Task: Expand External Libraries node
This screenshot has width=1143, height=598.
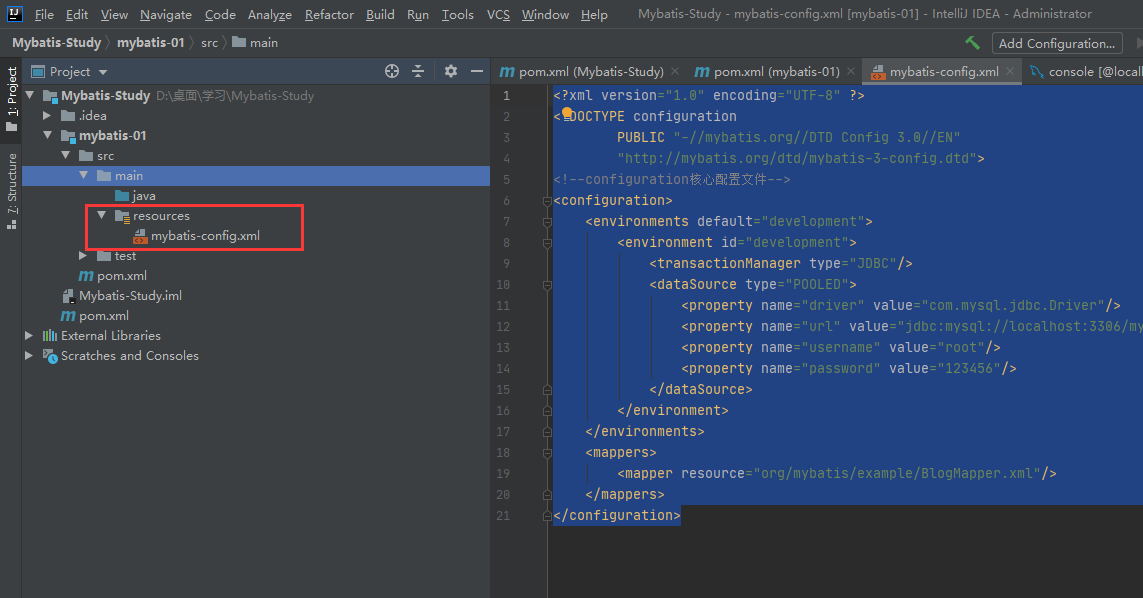Action: pos(29,335)
